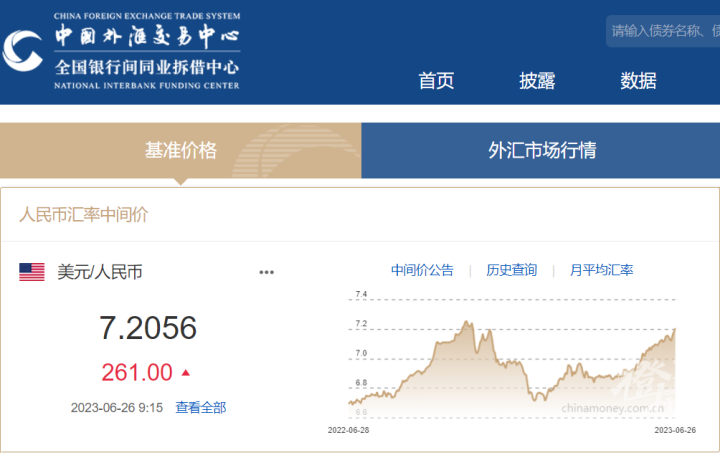Screen dimensions: 720x453
Task: Focus the bond name search box
Action: click(x=664, y=30)
